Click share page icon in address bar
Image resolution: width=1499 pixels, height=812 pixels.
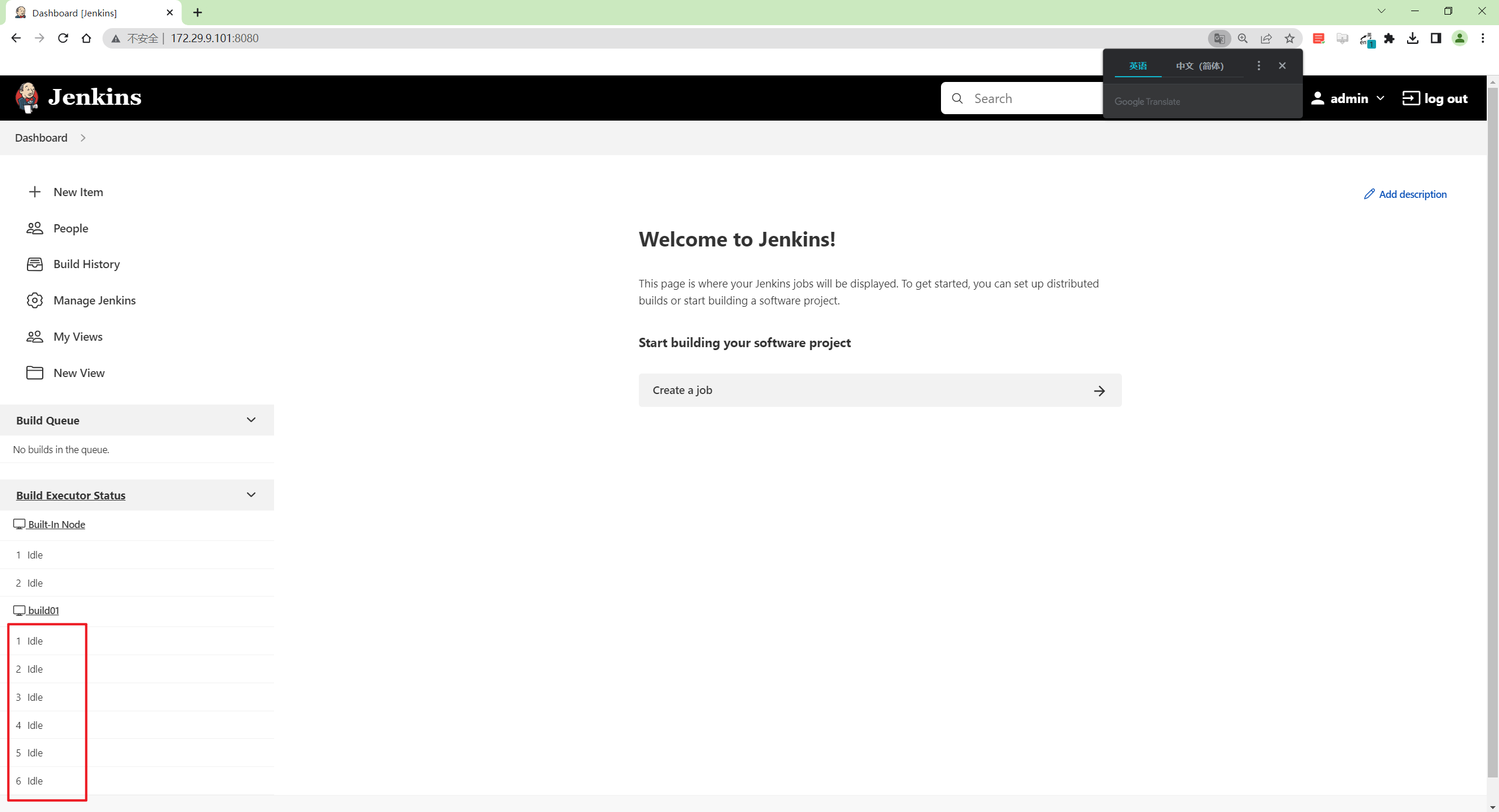coord(1266,39)
